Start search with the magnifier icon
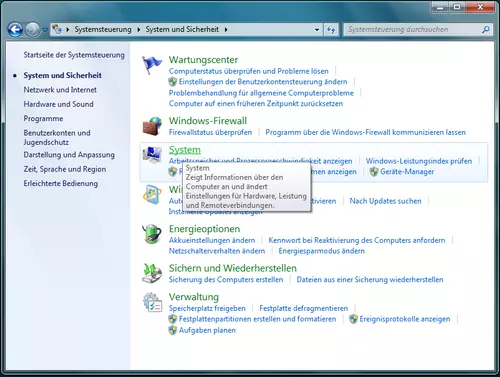Screen dimensions: 500x377 click(x=486, y=30)
